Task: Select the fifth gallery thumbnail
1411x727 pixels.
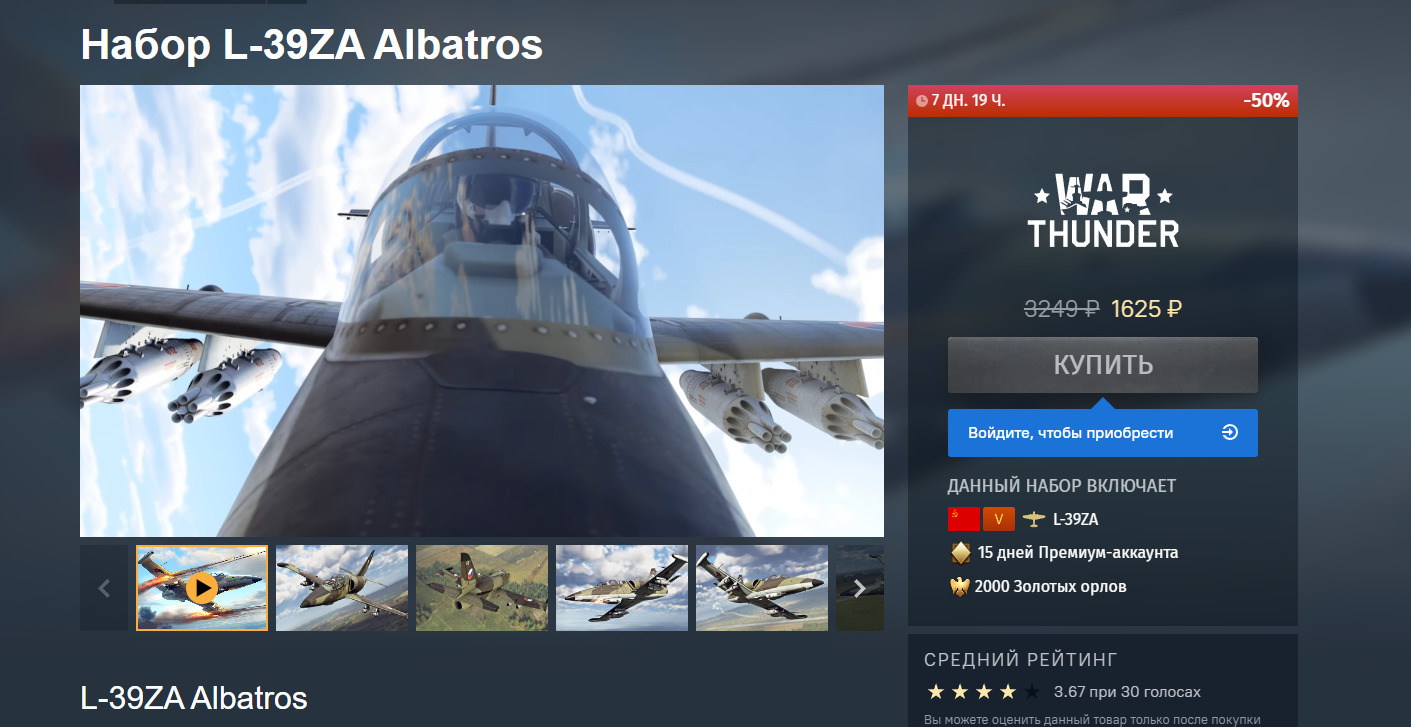Action: click(x=762, y=588)
